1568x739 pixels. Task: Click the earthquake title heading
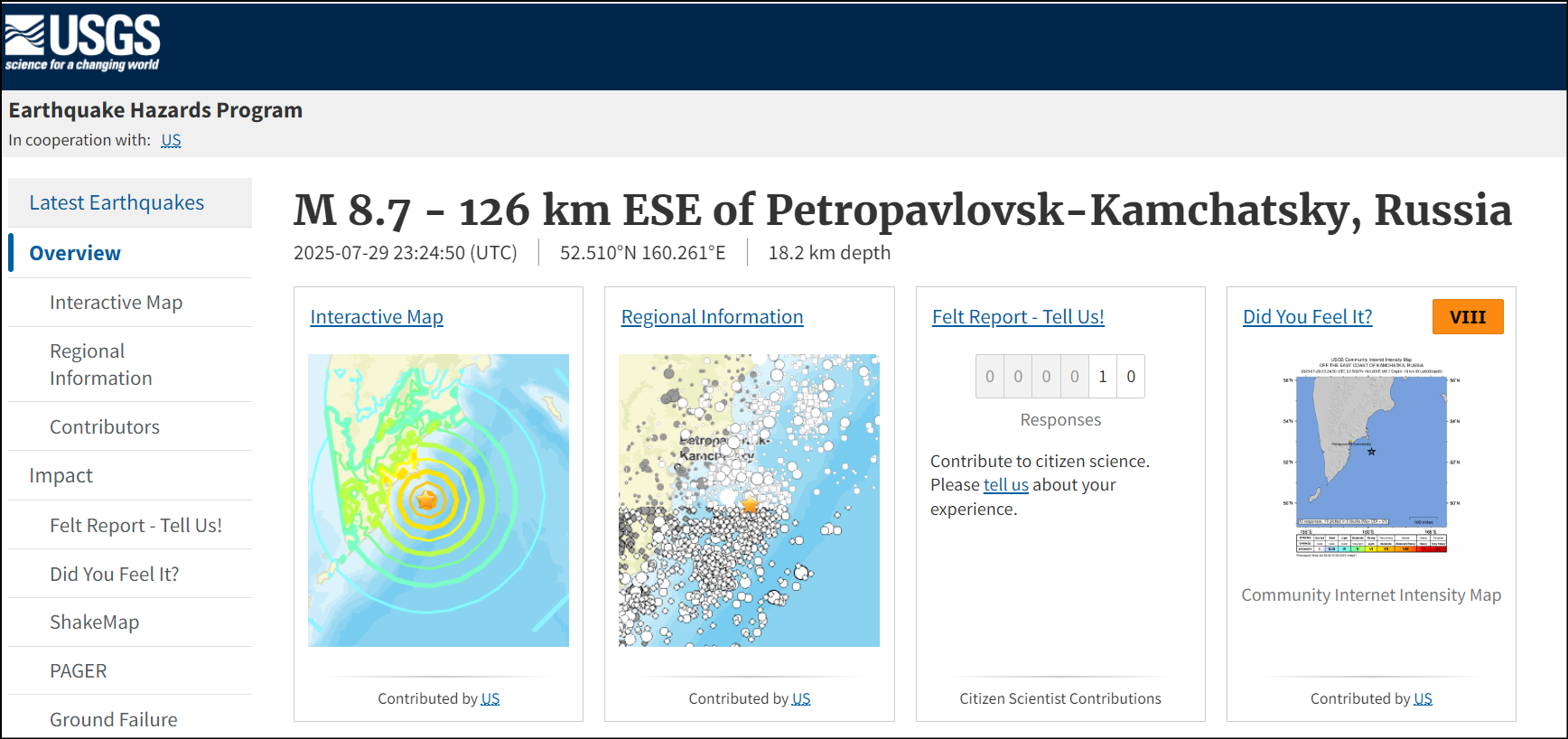point(902,210)
